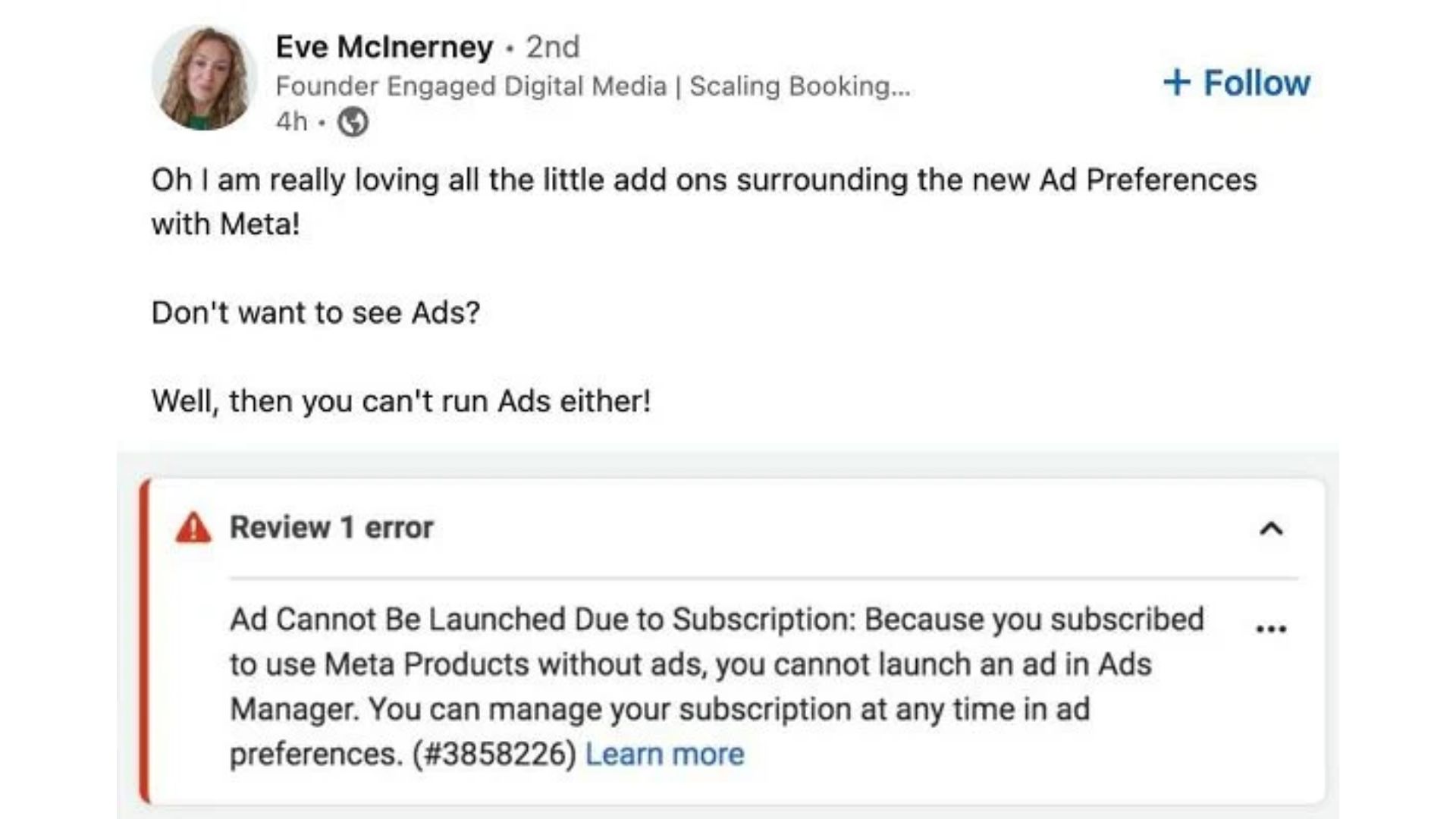Click the 4h post timestamp

point(291,121)
